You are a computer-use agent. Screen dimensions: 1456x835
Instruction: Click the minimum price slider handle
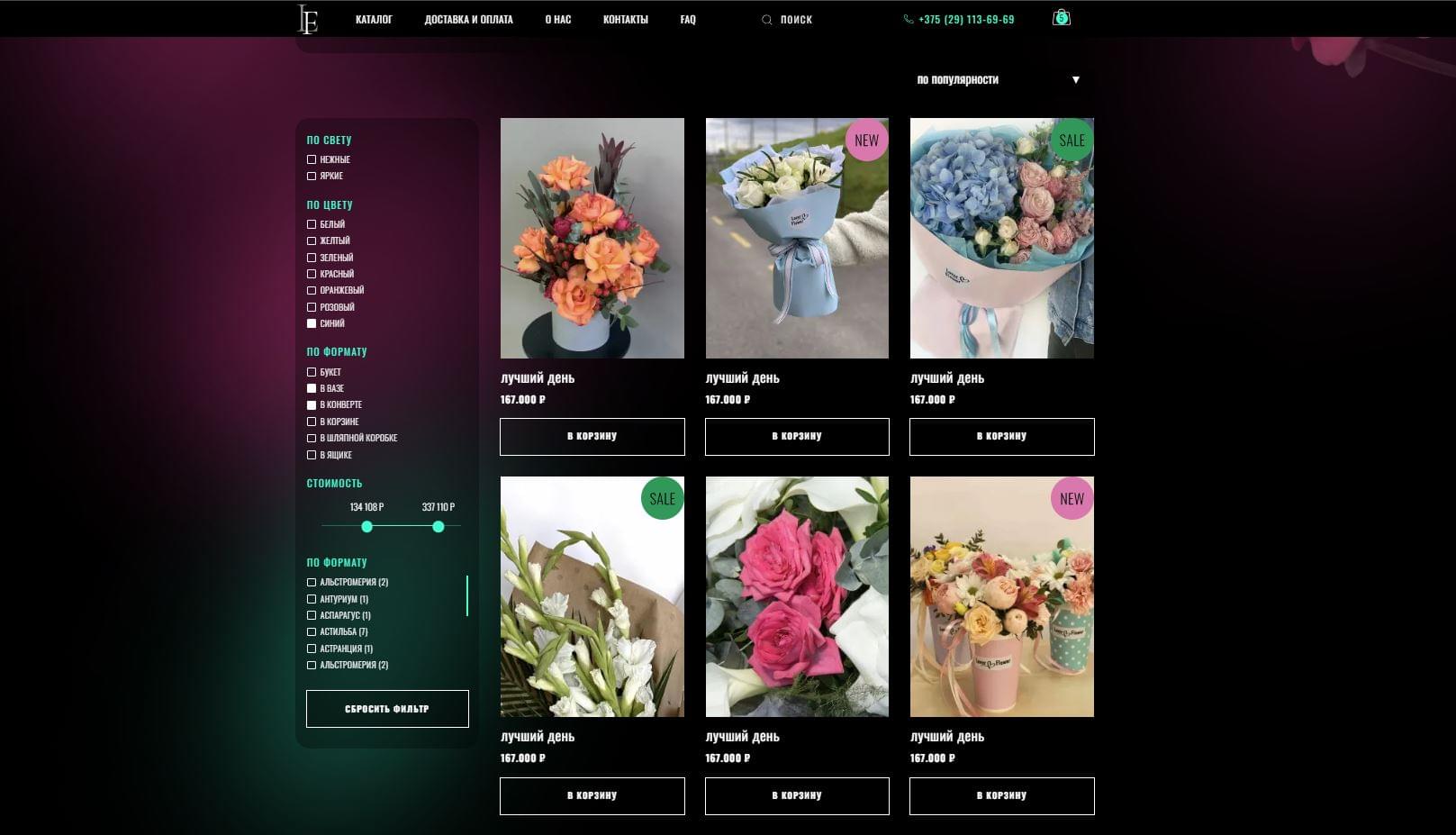[366, 526]
